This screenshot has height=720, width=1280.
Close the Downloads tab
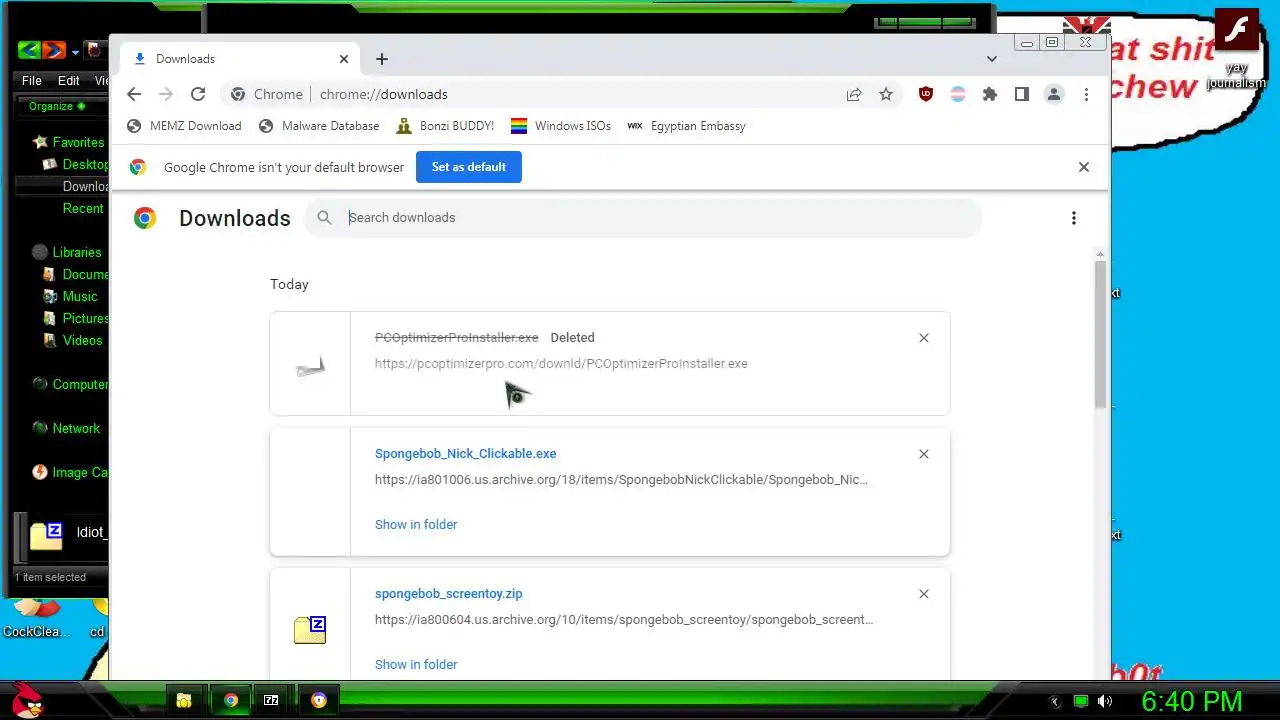344,59
